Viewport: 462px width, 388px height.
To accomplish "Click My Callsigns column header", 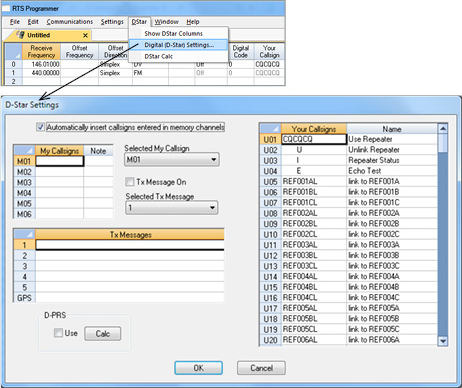I will click(x=59, y=151).
